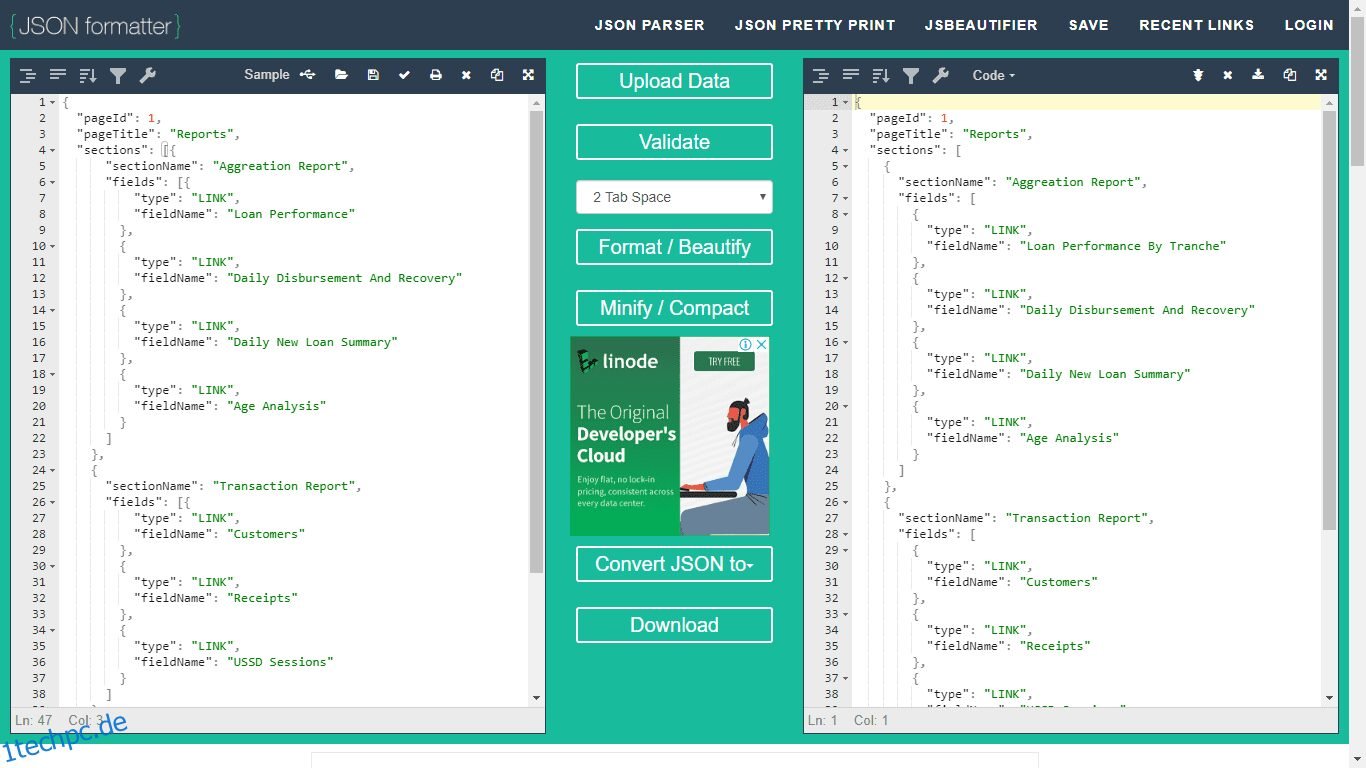This screenshot has height=768, width=1366.
Task: Click the folder icon to open a JSON file
Action: point(341,74)
